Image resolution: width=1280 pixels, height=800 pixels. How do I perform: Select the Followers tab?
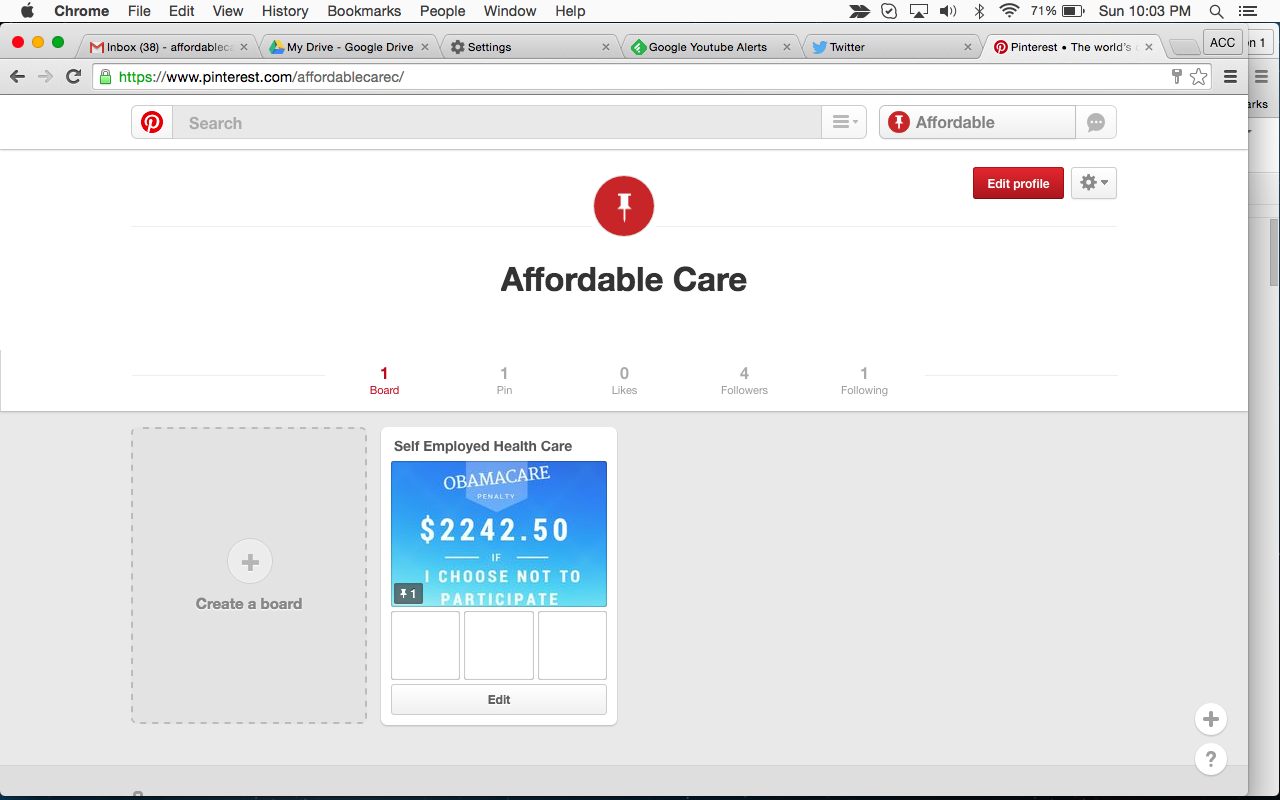[744, 381]
